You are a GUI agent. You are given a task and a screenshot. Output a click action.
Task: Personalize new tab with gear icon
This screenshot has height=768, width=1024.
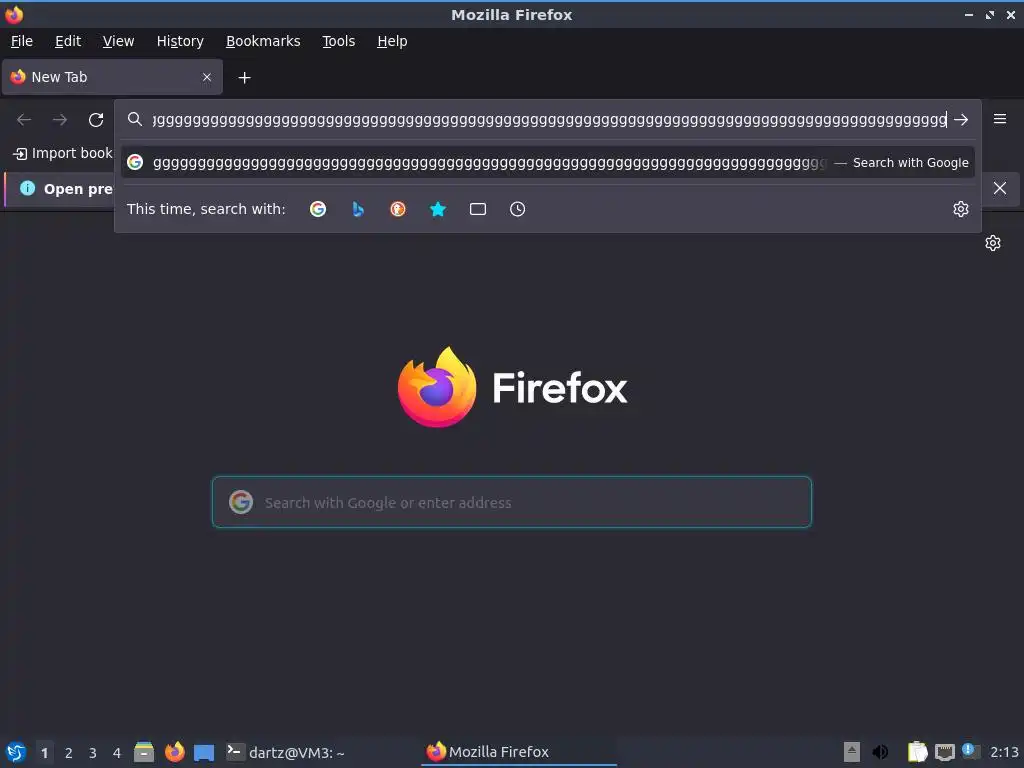click(x=993, y=243)
